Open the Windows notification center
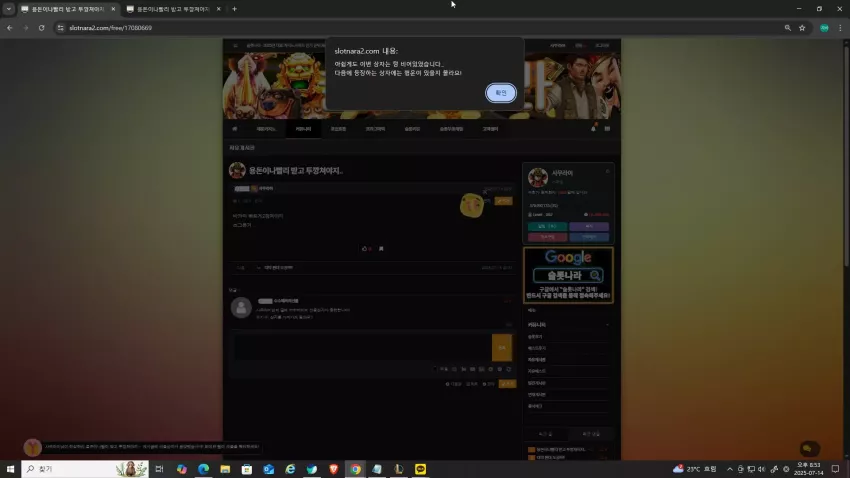 point(835,469)
